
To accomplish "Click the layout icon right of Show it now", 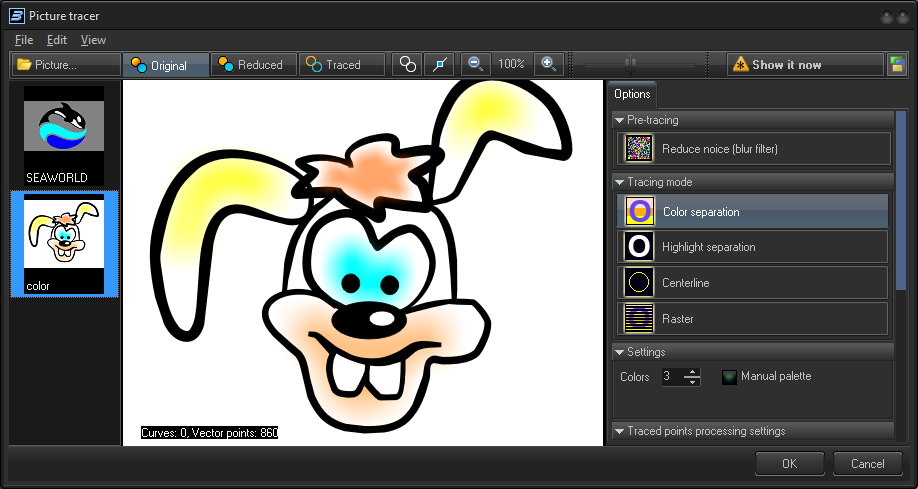I will click(896, 65).
